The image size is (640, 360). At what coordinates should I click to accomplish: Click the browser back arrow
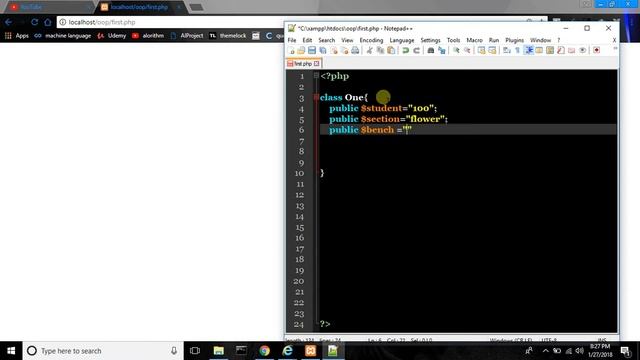coord(9,22)
